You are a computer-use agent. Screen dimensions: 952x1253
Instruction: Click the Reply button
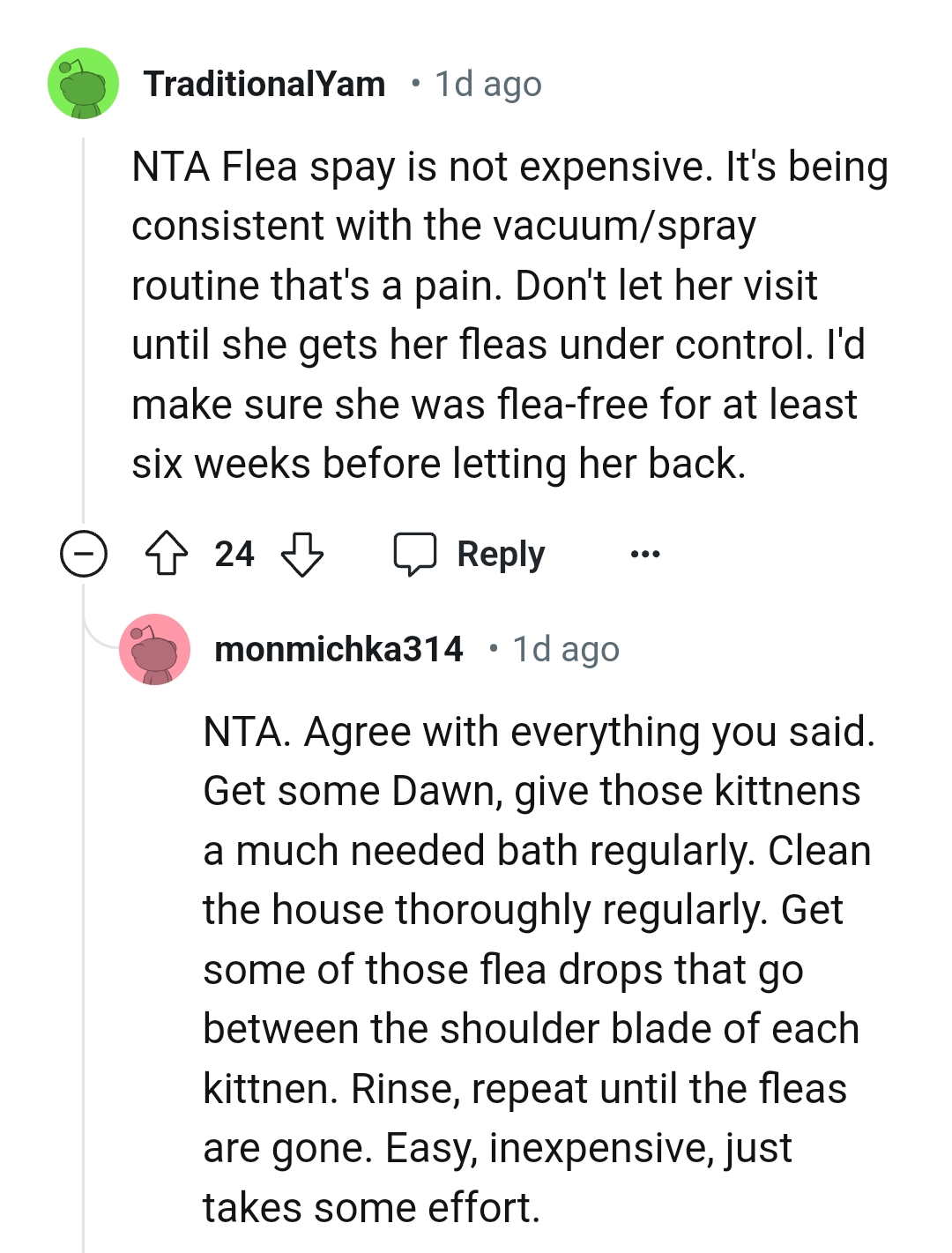tap(498, 554)
